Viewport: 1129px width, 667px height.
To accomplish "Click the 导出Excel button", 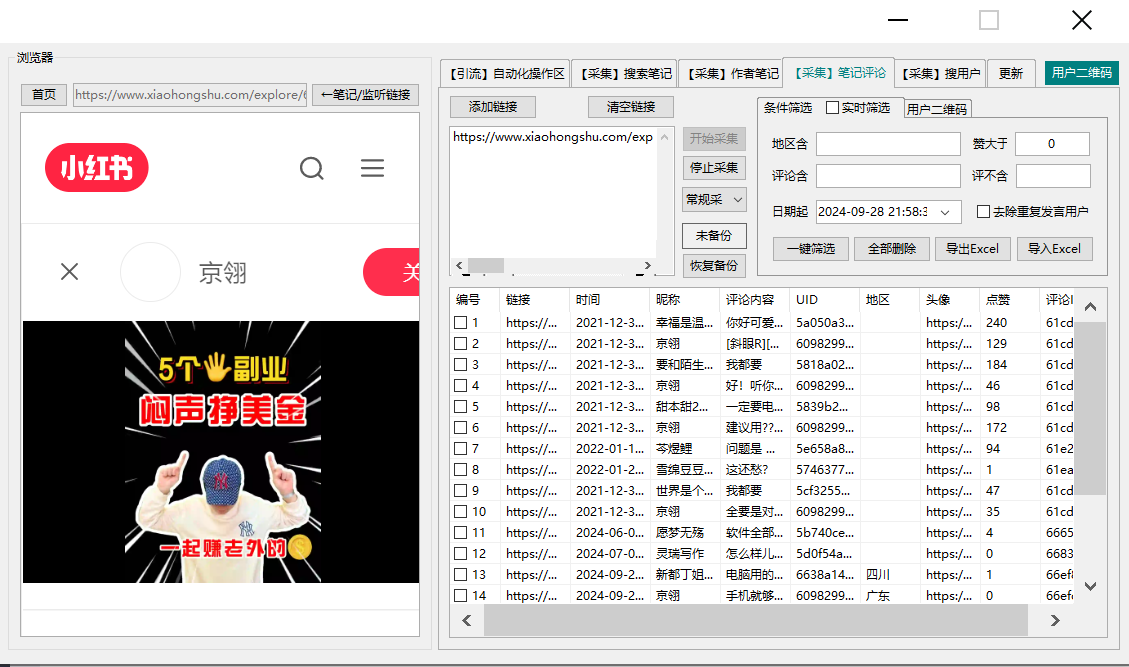I will click(x=973, y=249).
